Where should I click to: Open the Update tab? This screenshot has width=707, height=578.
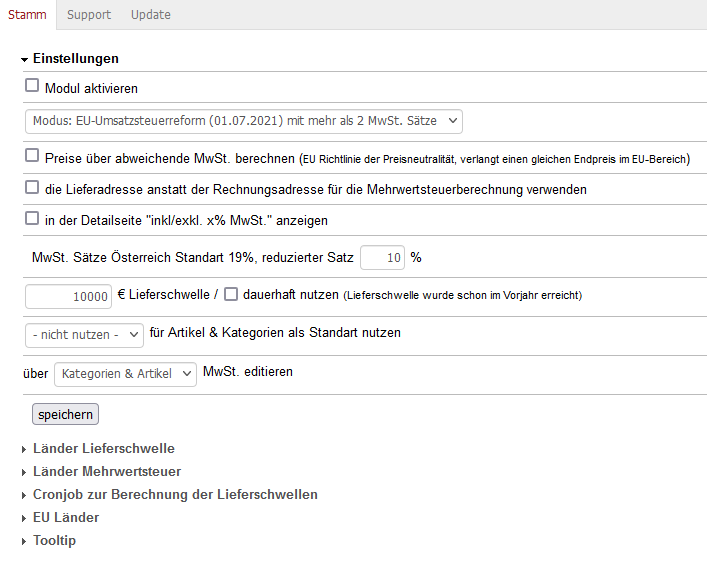click(150, 14)
